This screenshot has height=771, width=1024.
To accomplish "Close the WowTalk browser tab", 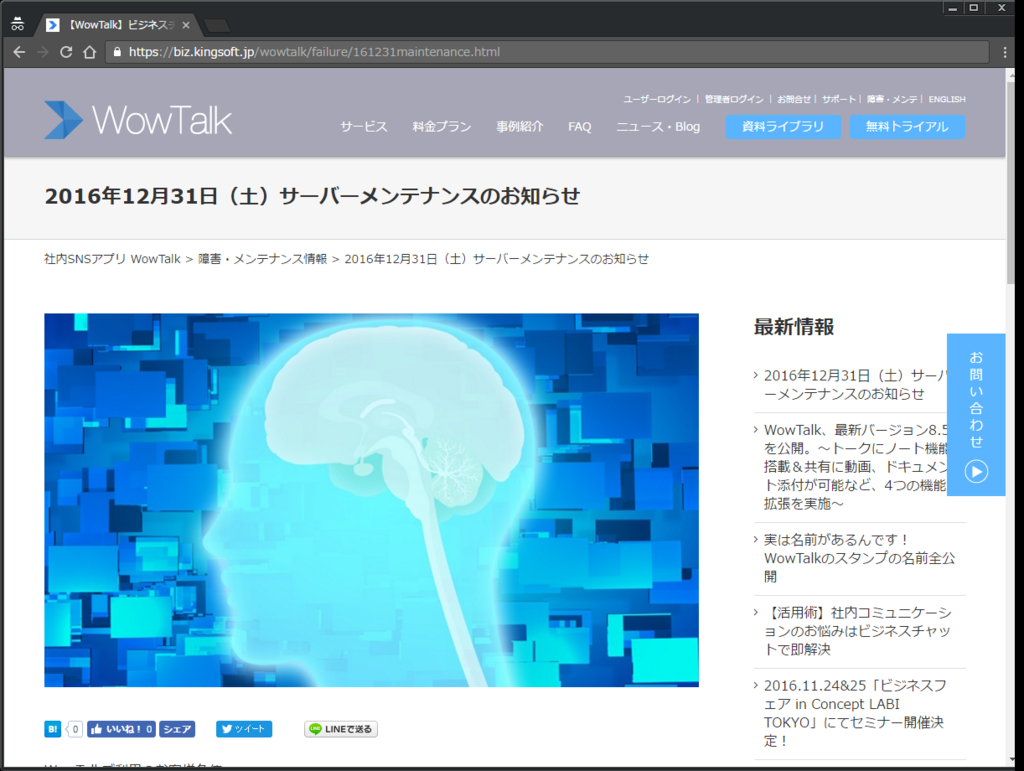I will coord(186,25).
